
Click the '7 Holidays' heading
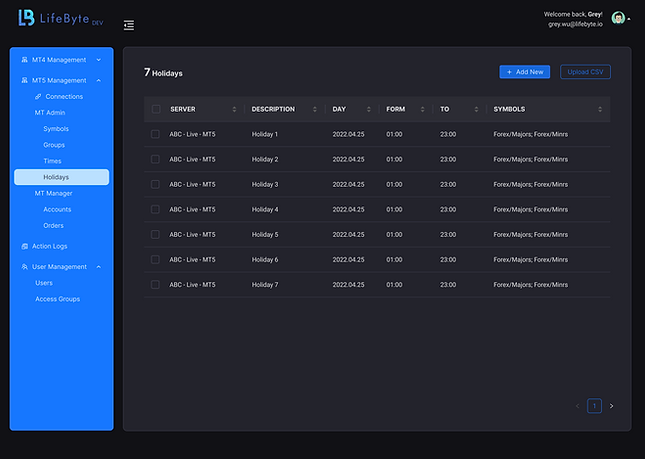point(163,73)
